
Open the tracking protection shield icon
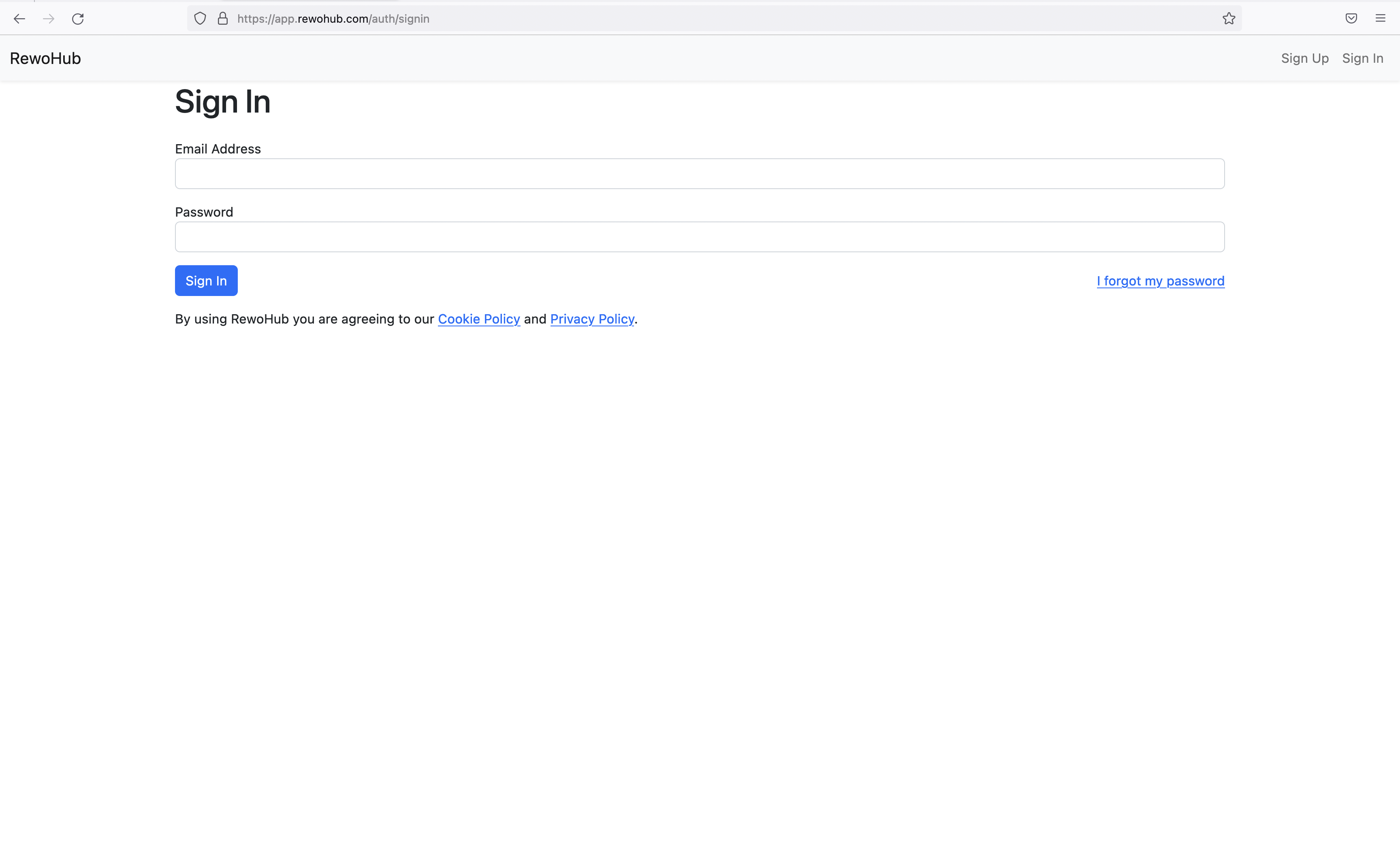point(200,19)
